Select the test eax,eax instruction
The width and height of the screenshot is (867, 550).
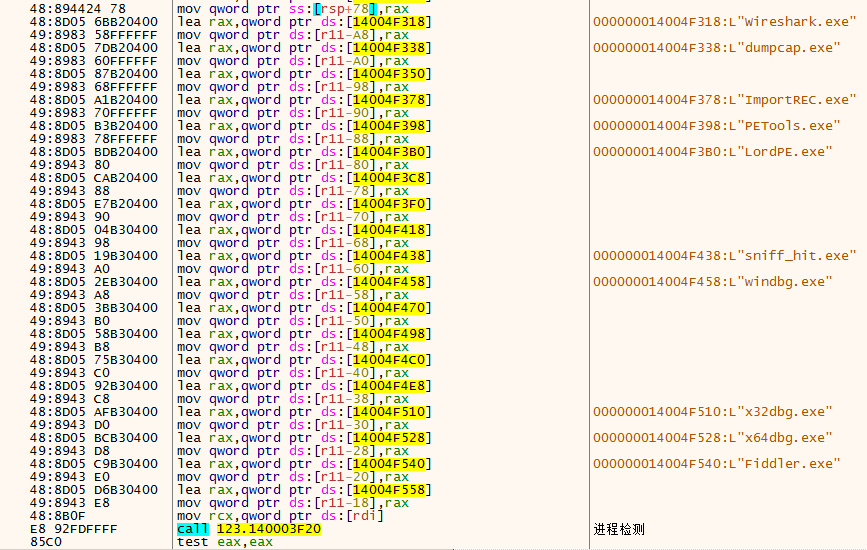[225, 542]
